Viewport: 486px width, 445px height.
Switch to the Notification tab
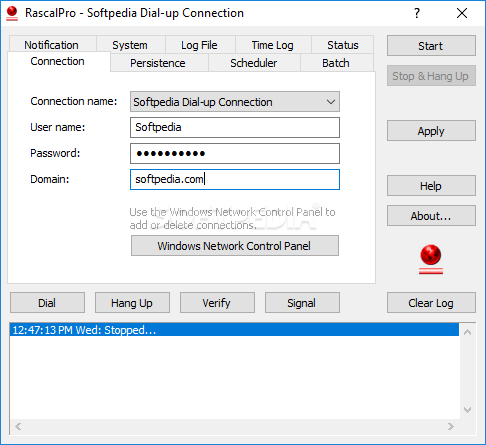[52, 45]
